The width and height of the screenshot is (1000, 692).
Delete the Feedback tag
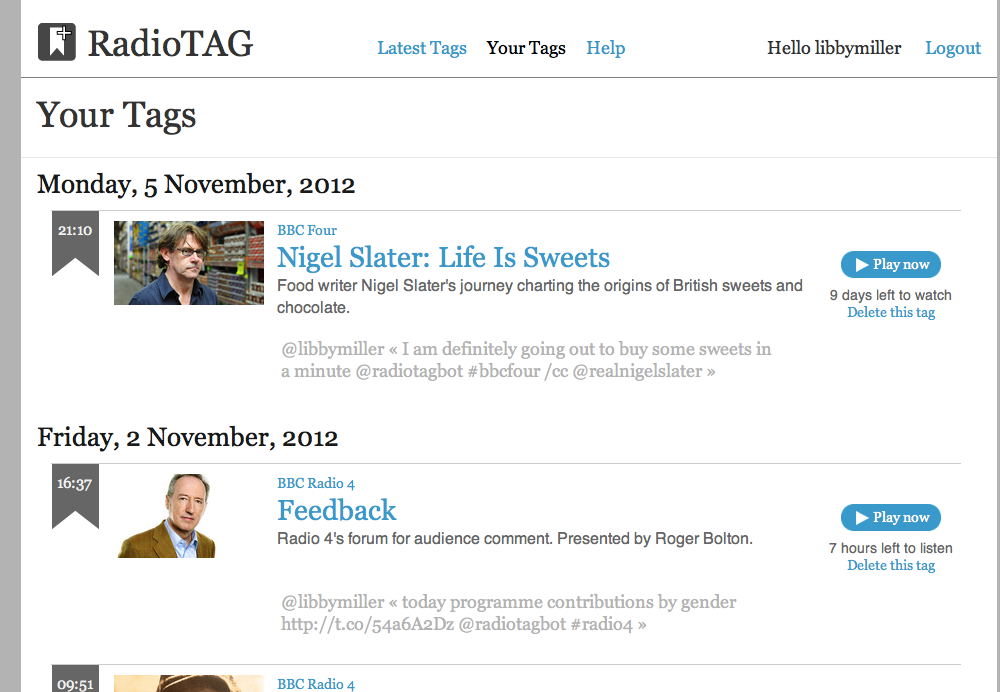(x=890, y=565)
